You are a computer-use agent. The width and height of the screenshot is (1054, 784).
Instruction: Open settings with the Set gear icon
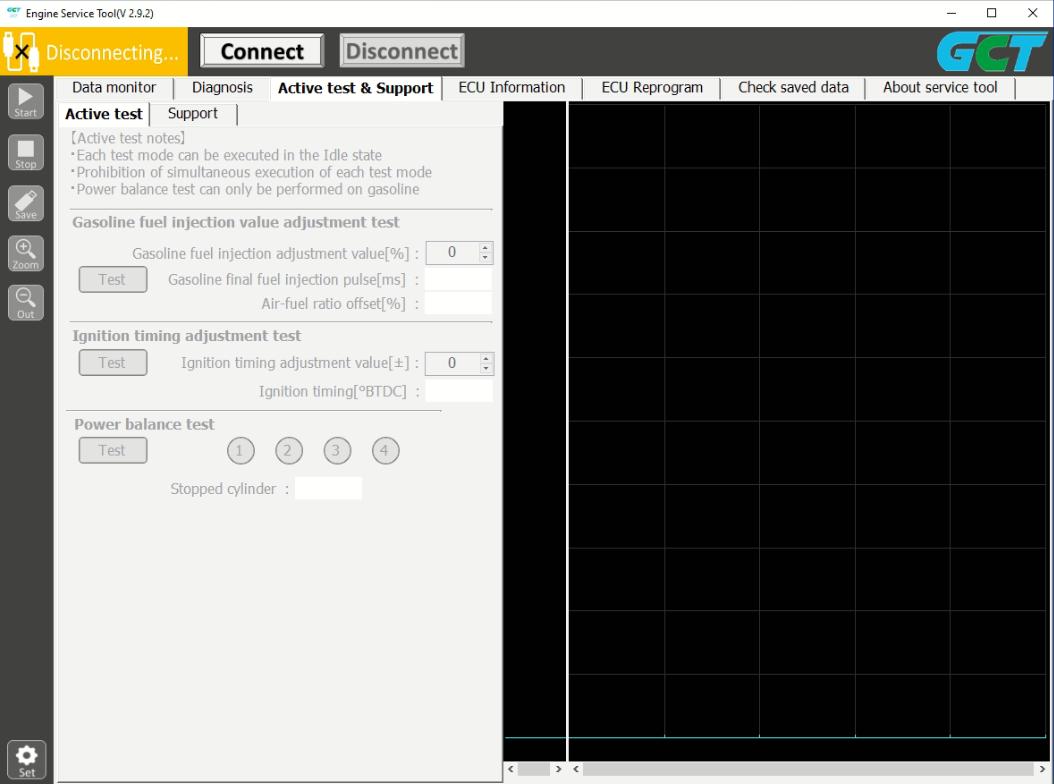pyautogui.click(x=25, y=758)
